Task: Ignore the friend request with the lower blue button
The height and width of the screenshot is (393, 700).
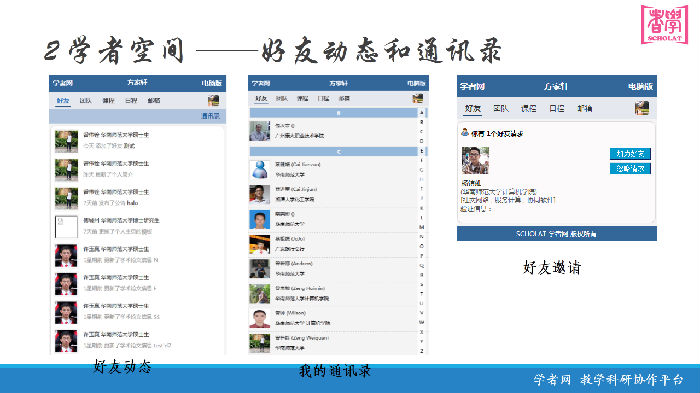Action: point(630,168)
